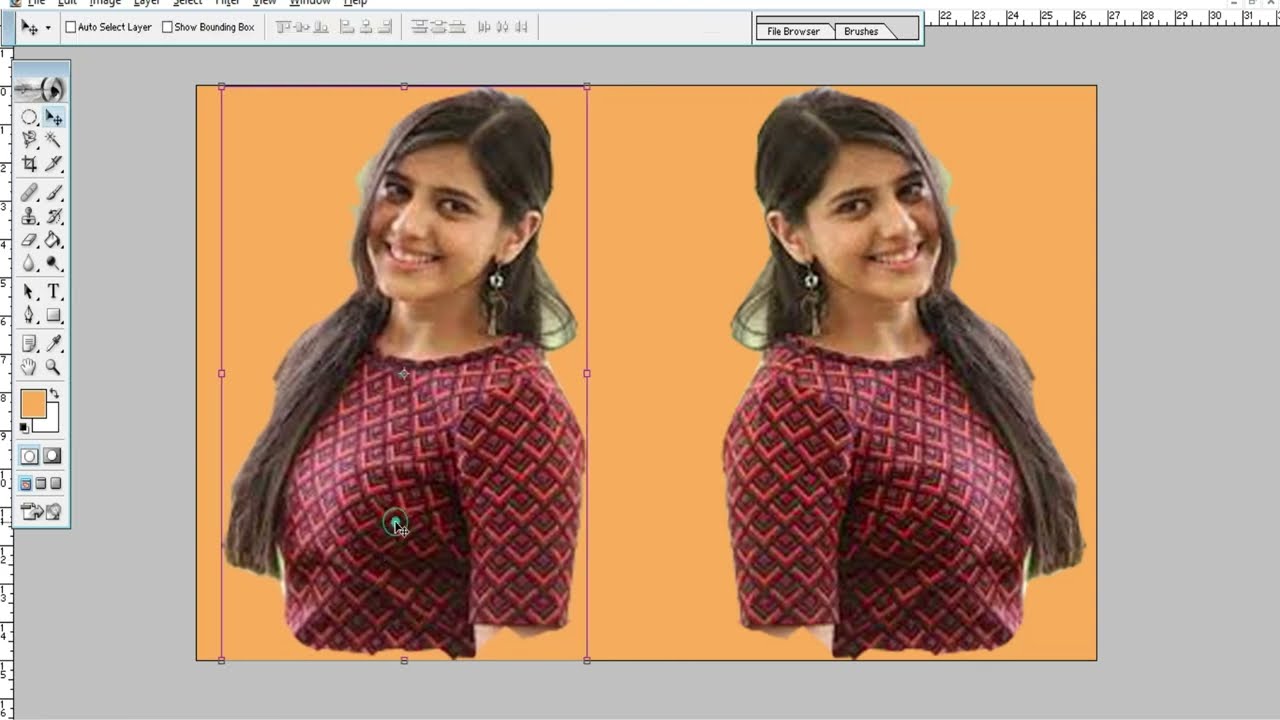The width and height of the screenshot is (1280, 720).
Task: Open the Filter menu
Action: point(228,3)
